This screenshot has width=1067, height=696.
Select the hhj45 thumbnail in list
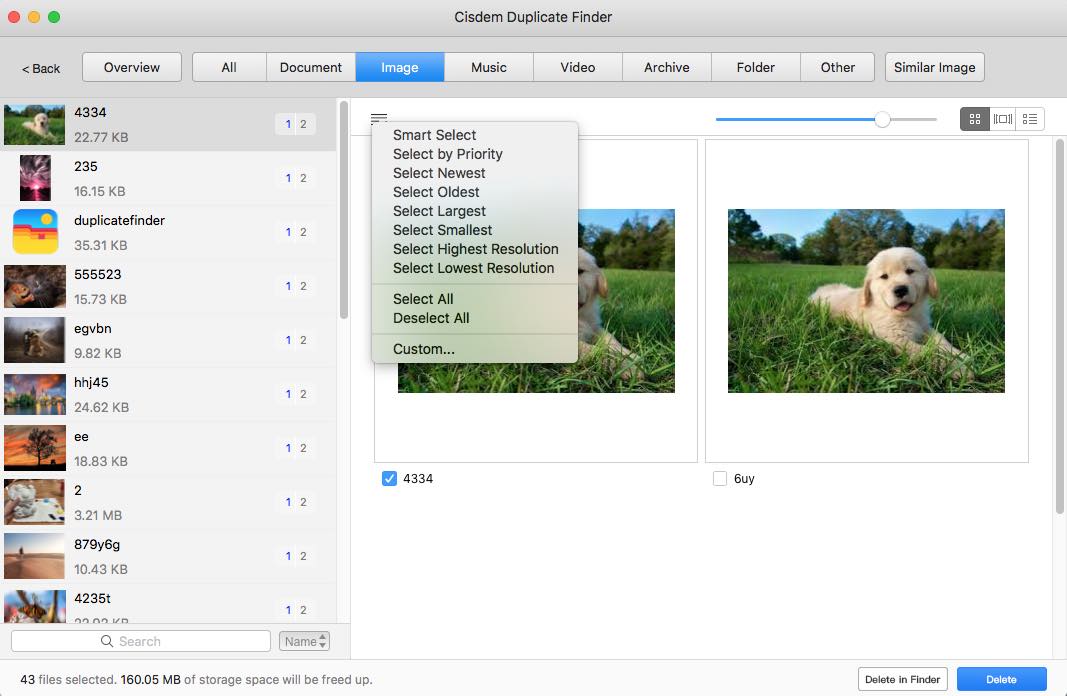tap(35, 394)
